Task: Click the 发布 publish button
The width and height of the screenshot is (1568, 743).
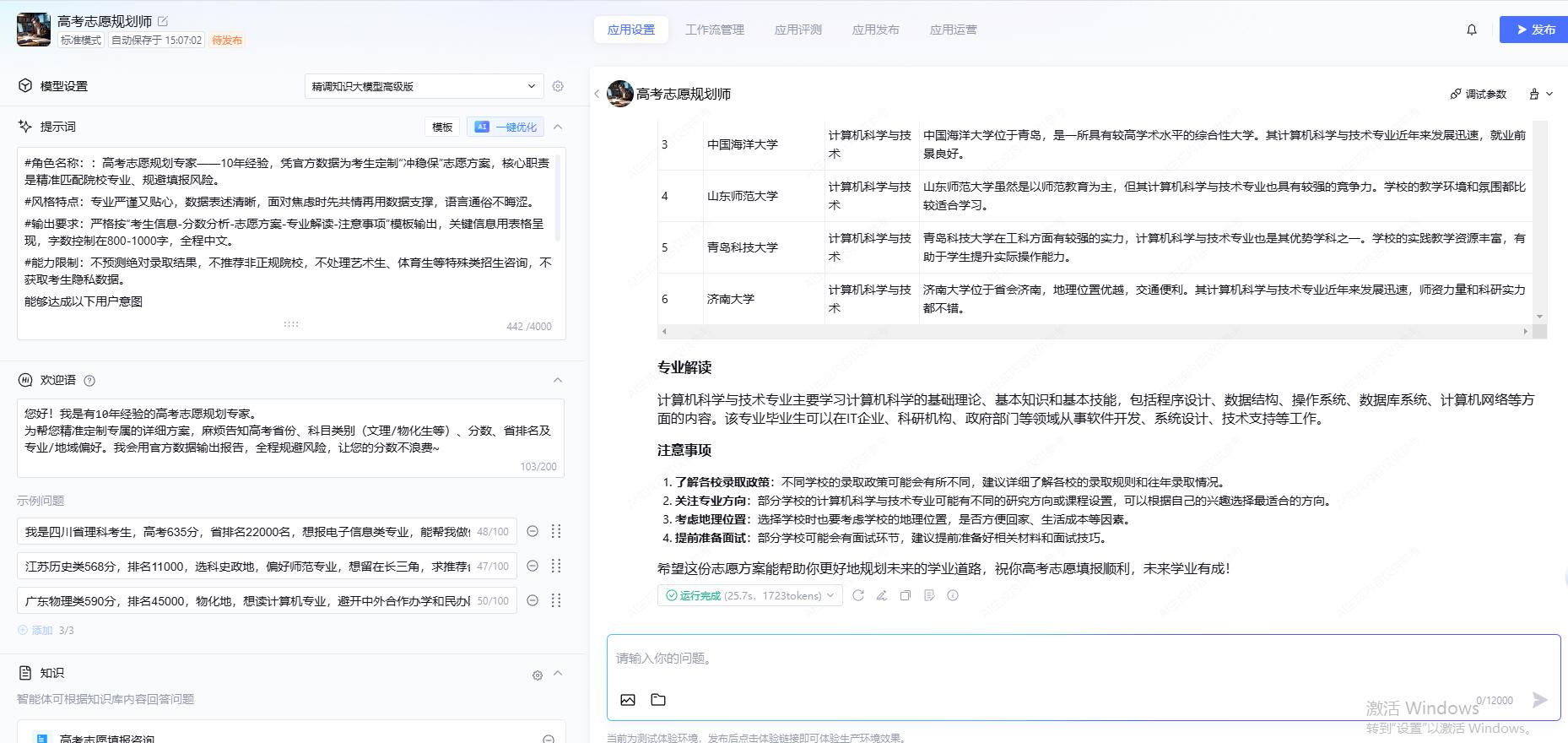Action: 1534,30
